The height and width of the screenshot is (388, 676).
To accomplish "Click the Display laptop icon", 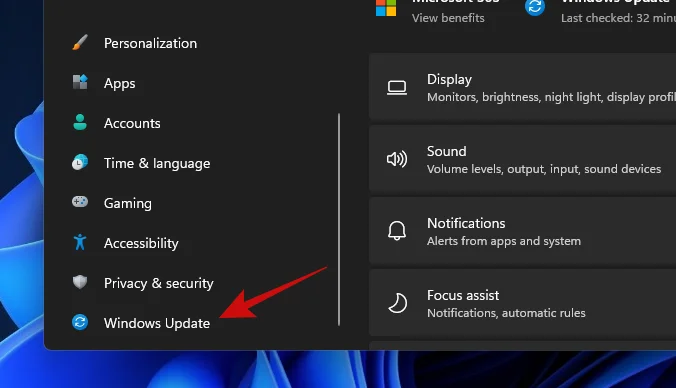I will pyautogui.click(x=397, y=88).
